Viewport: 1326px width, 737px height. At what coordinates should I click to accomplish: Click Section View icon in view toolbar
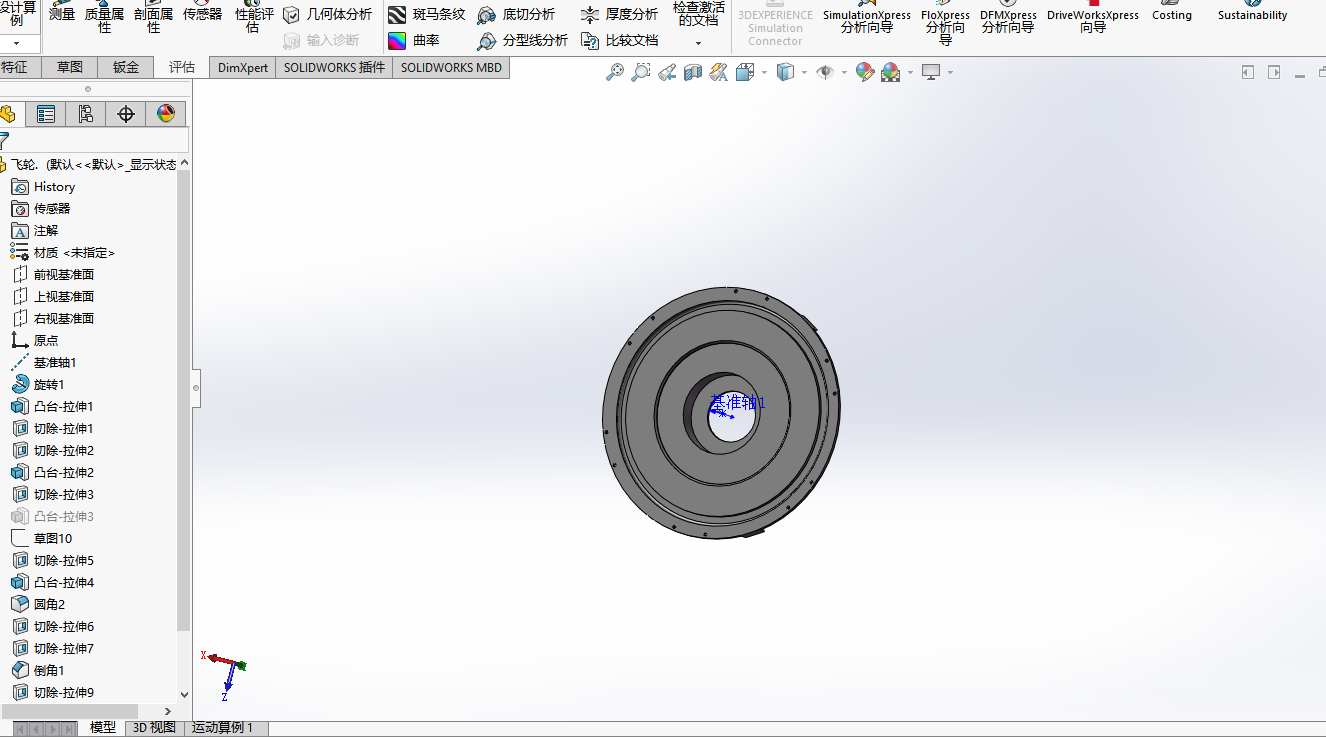693,72
